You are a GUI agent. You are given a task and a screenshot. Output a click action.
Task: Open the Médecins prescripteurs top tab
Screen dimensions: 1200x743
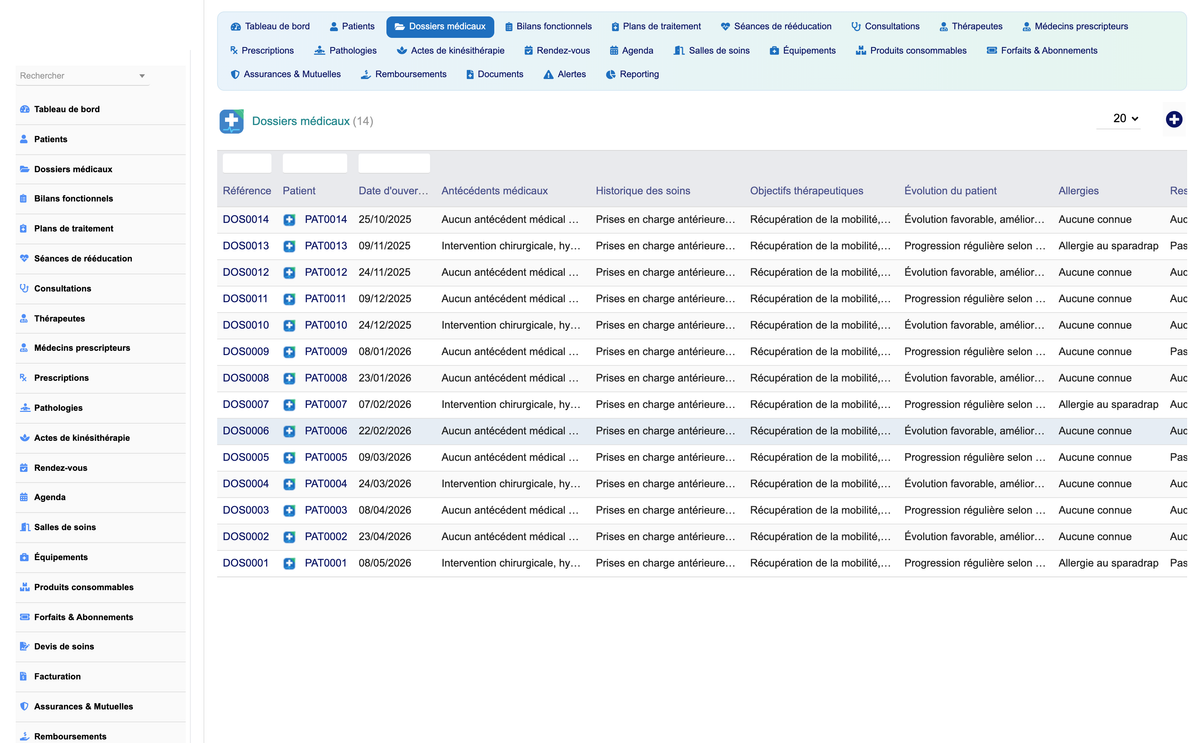click(1075, 26)
